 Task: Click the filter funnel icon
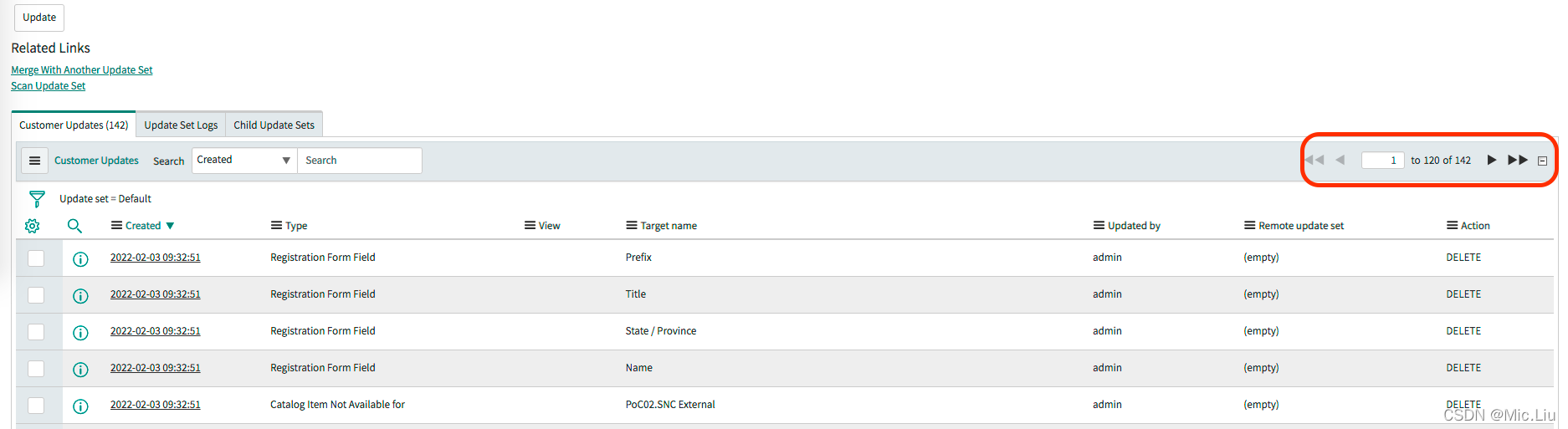pos(37,199)
